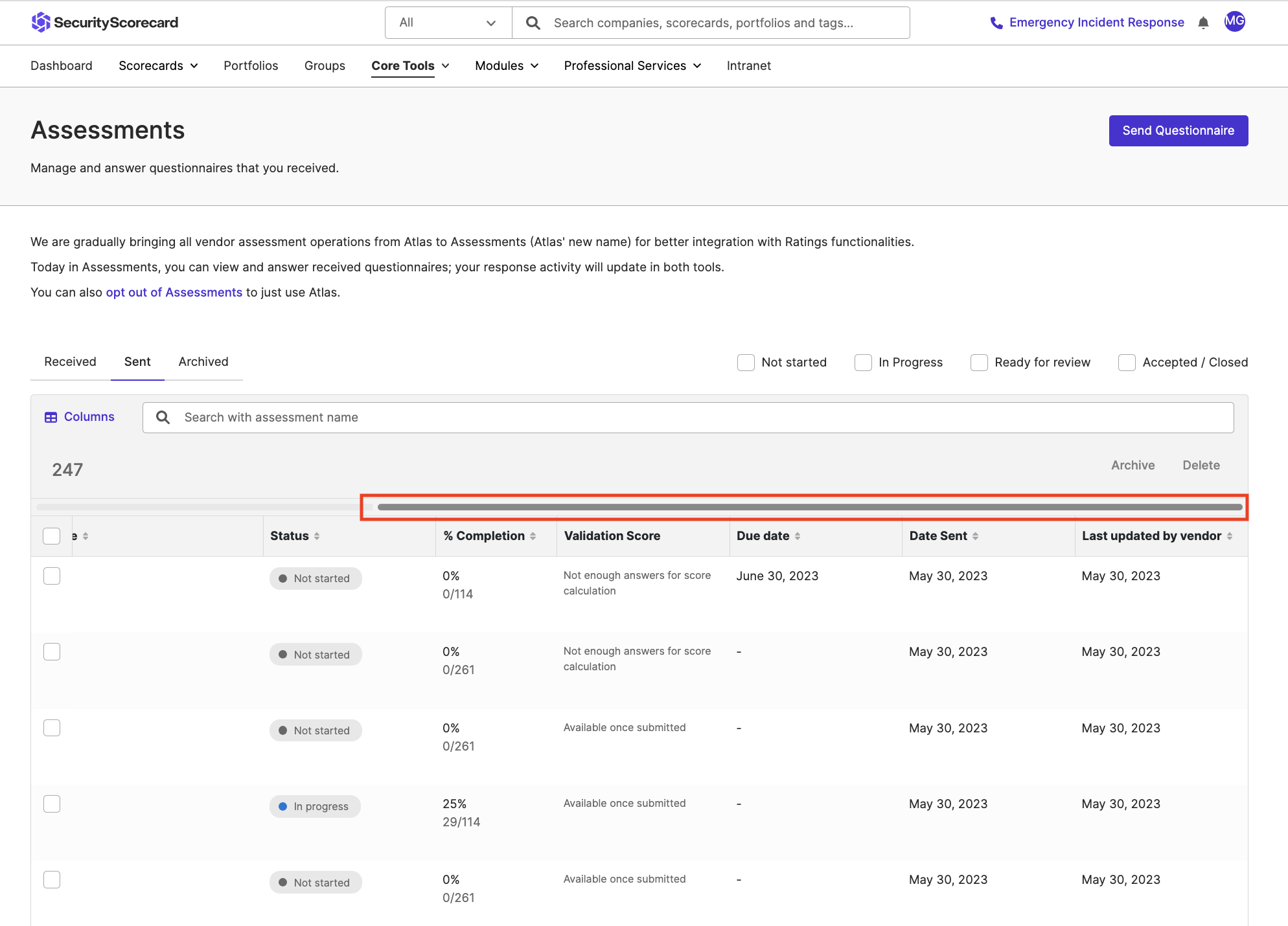This screenshot has height=926, width=1288.
Task: Open the notifications bell
Action: [x=1203, y=22]
